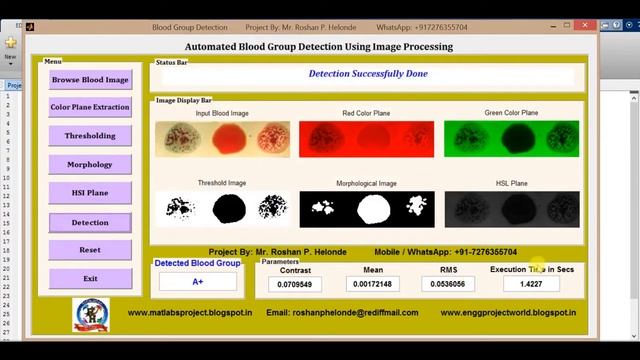
Task: Click the Contrast value field
Action: (x=295, y=284)
